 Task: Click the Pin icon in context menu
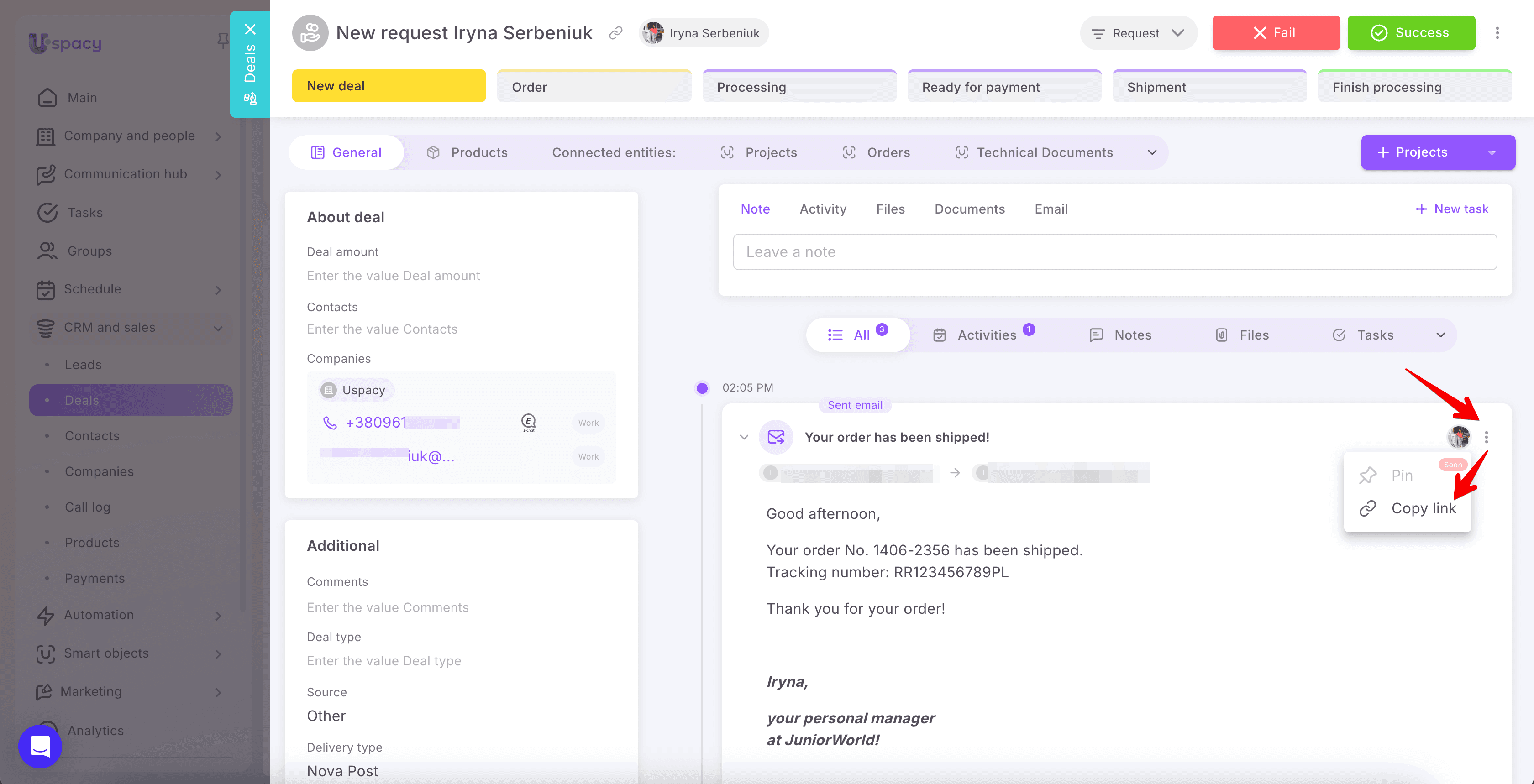point(1368,475)
